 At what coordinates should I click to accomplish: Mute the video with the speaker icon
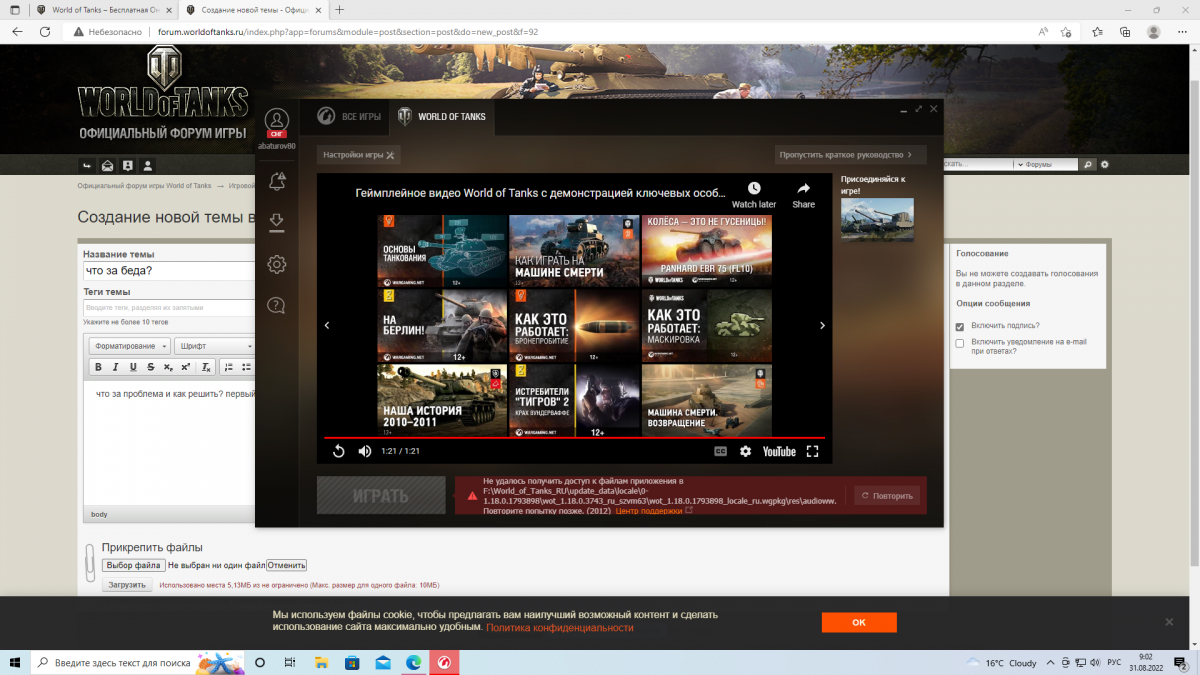364,452
